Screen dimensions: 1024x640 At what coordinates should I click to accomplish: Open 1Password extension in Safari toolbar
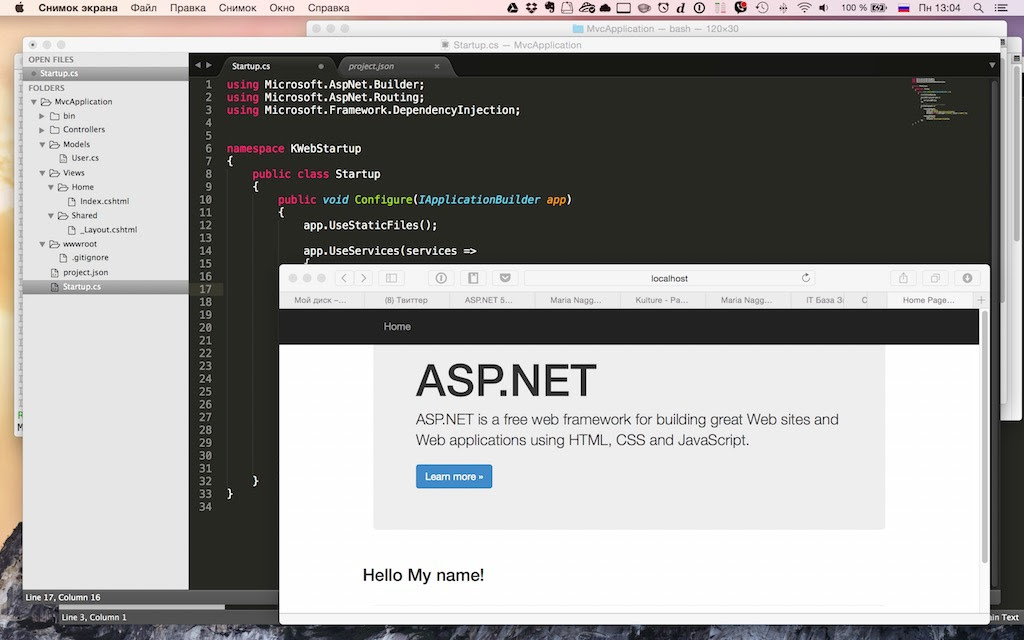(441, 278)
